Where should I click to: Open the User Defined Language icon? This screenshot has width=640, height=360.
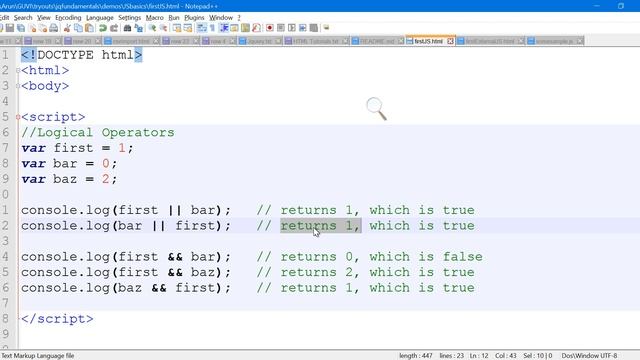pos(234,28)
